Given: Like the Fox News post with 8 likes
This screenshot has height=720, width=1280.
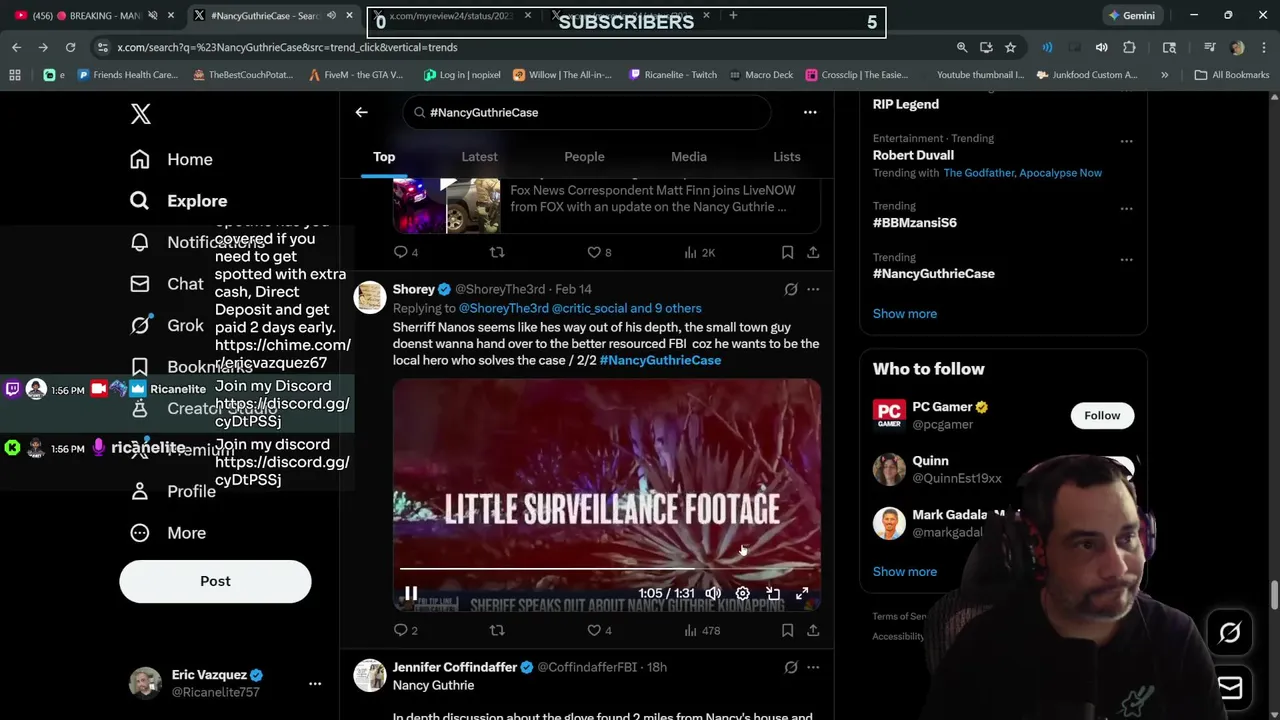Looking at the screenshot, I should coord(600,252).
